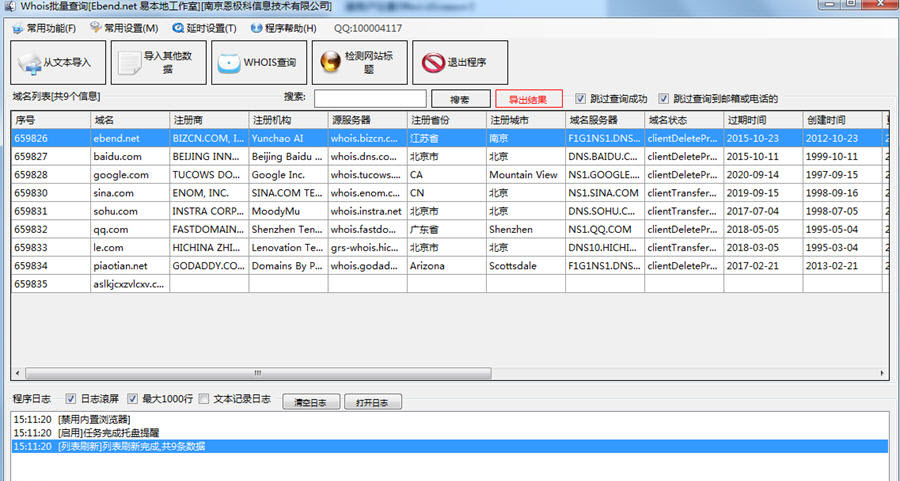The height and width of the screenshot is (481, 900).
Task: Select the ebend.net domain cell
Action: (130, 138)
